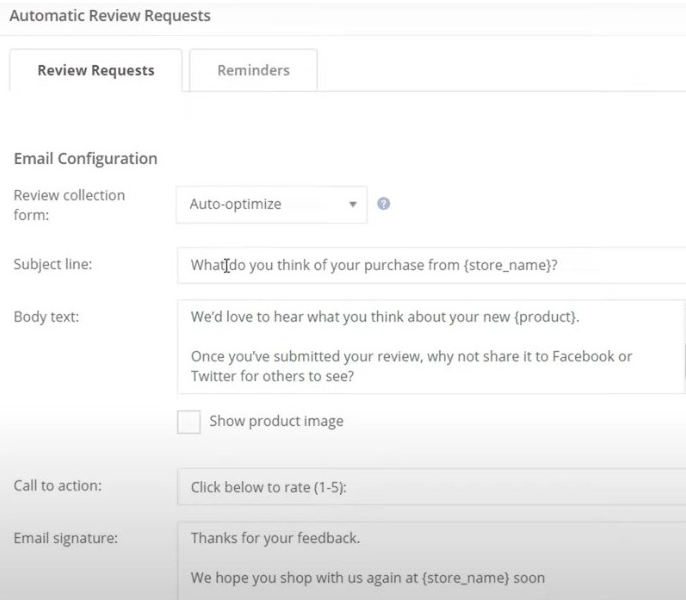Click the Email Configuration heading
Viewport: 686px width, 600px height.
86,158
